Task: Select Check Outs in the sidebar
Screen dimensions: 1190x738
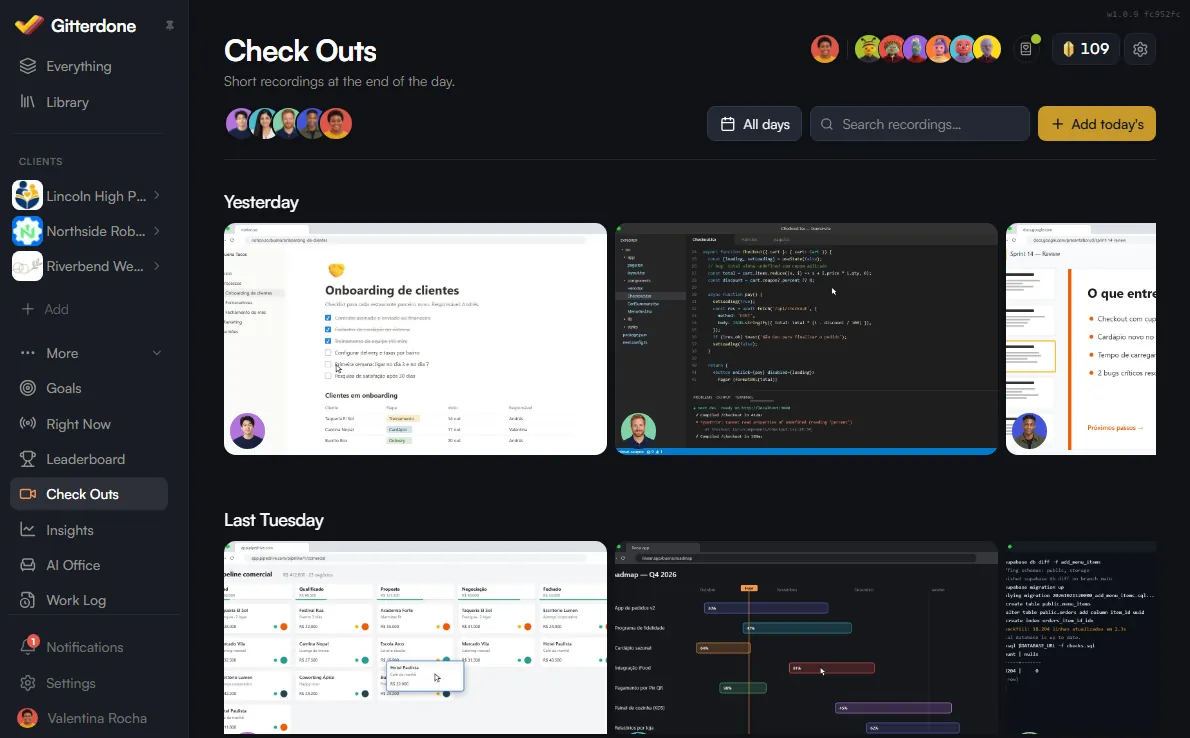Action: (x=90, y=494)
